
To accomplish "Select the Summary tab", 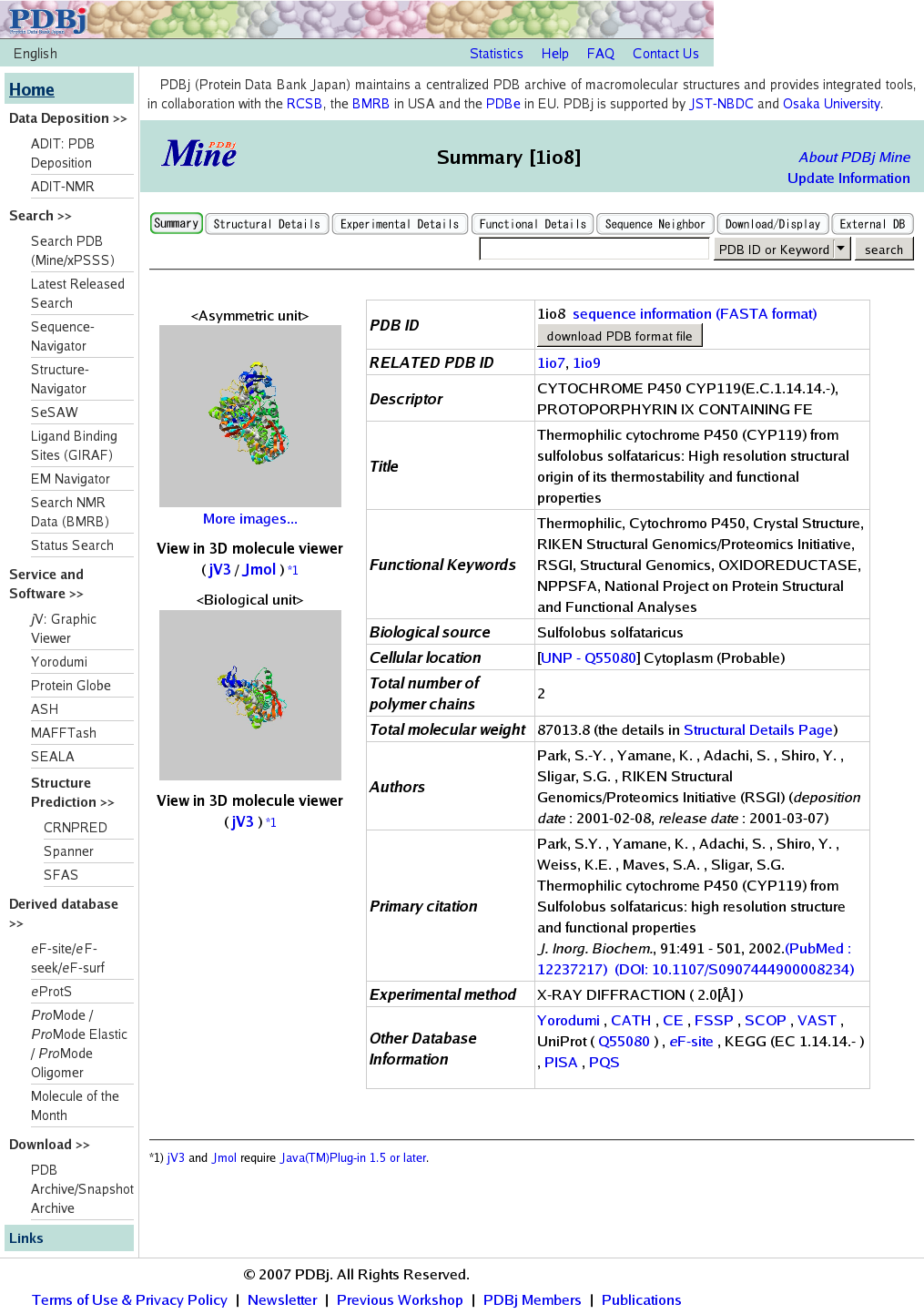I will click(x=176, y=223).
